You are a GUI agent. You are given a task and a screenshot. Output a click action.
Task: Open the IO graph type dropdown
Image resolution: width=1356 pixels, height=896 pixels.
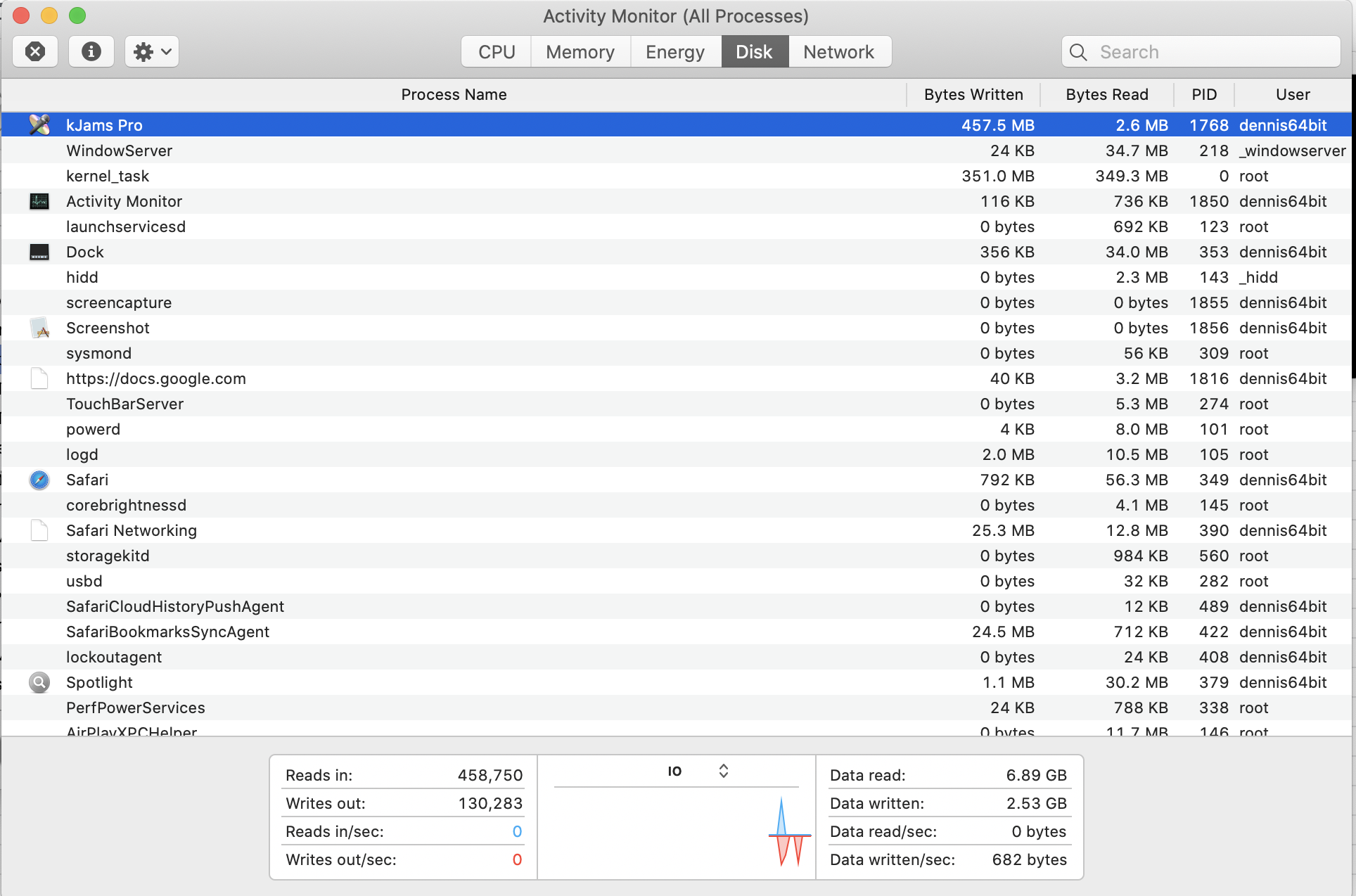[x=696, y=772]
